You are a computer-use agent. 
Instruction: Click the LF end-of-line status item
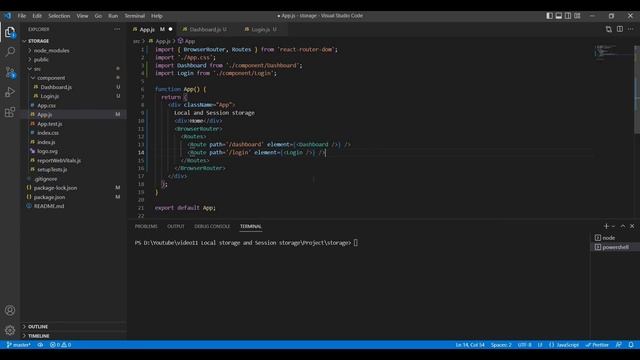click(540, 345)
